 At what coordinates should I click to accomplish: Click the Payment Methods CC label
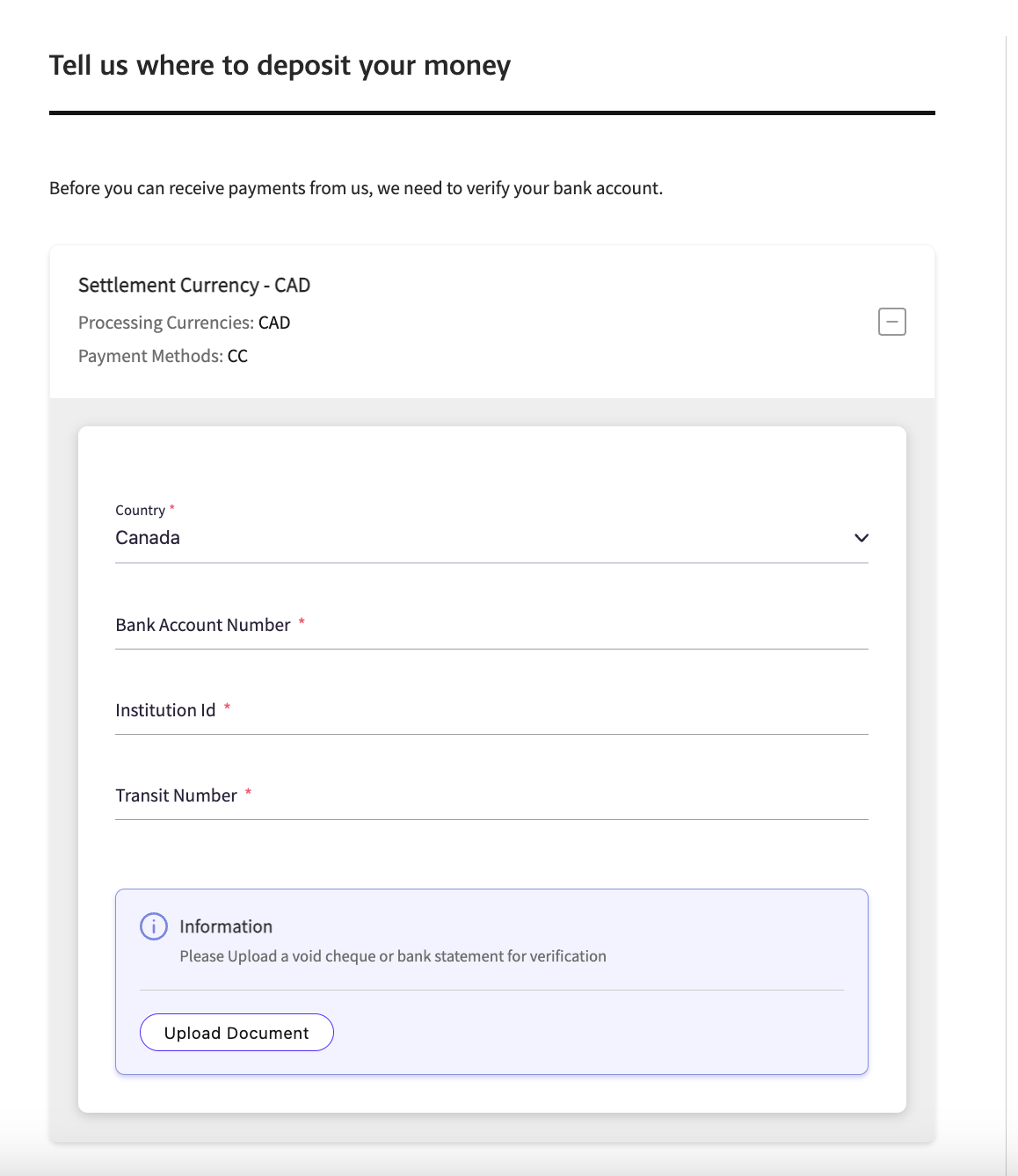pos(162,356)
